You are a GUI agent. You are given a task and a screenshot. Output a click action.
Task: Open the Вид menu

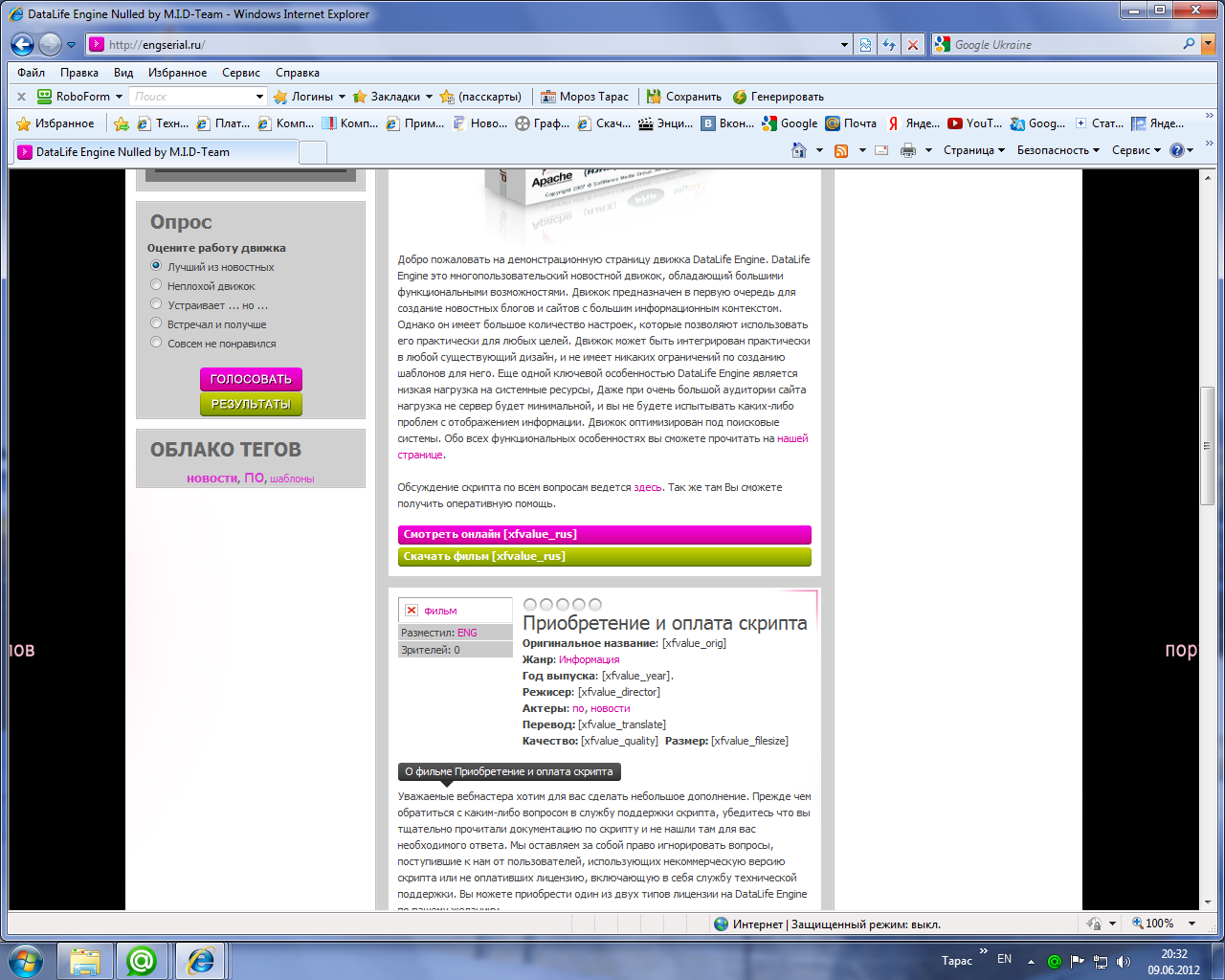tap(123, 73)
